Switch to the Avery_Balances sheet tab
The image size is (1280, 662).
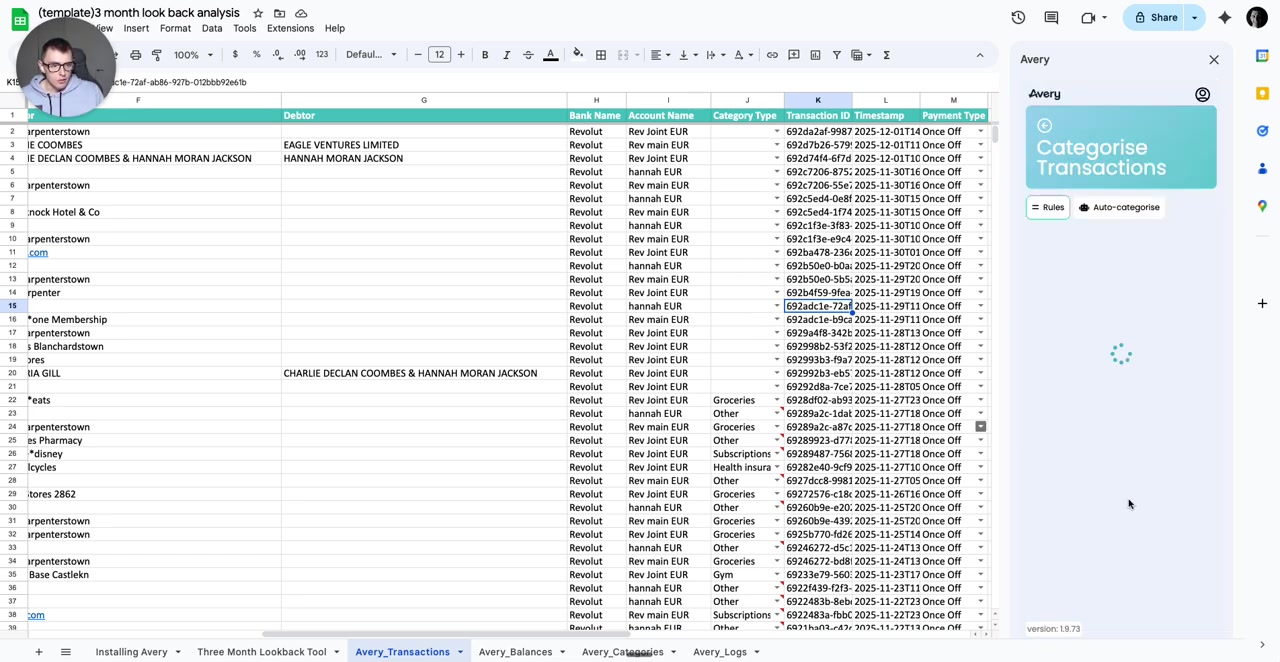click(515, 651)
